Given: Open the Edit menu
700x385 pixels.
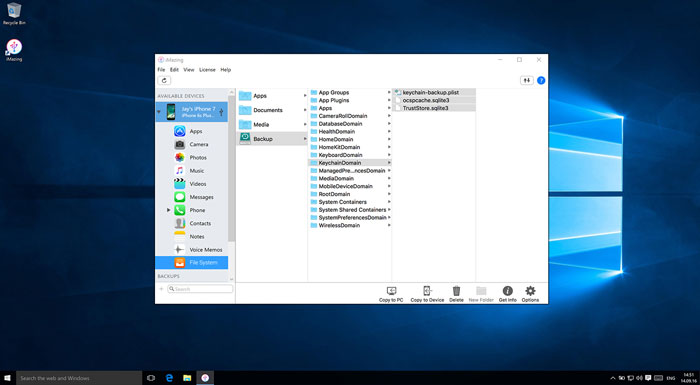Looking at the screenshot, I should pos(174,70).
